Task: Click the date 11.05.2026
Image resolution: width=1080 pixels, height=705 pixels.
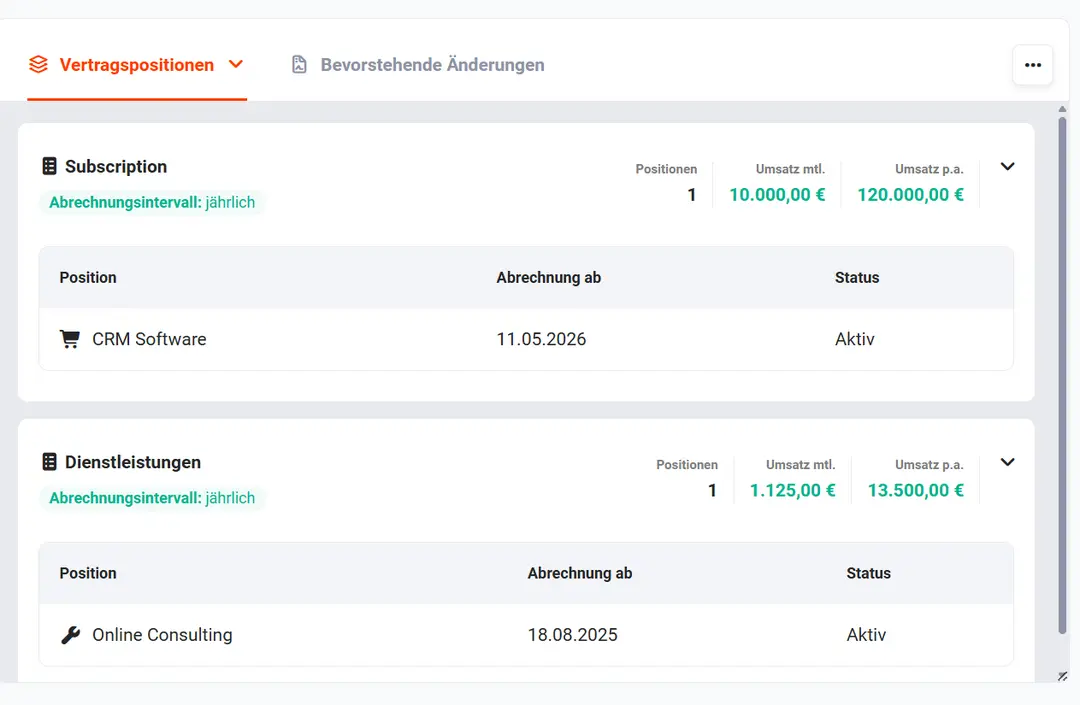Action: (541, 339)
